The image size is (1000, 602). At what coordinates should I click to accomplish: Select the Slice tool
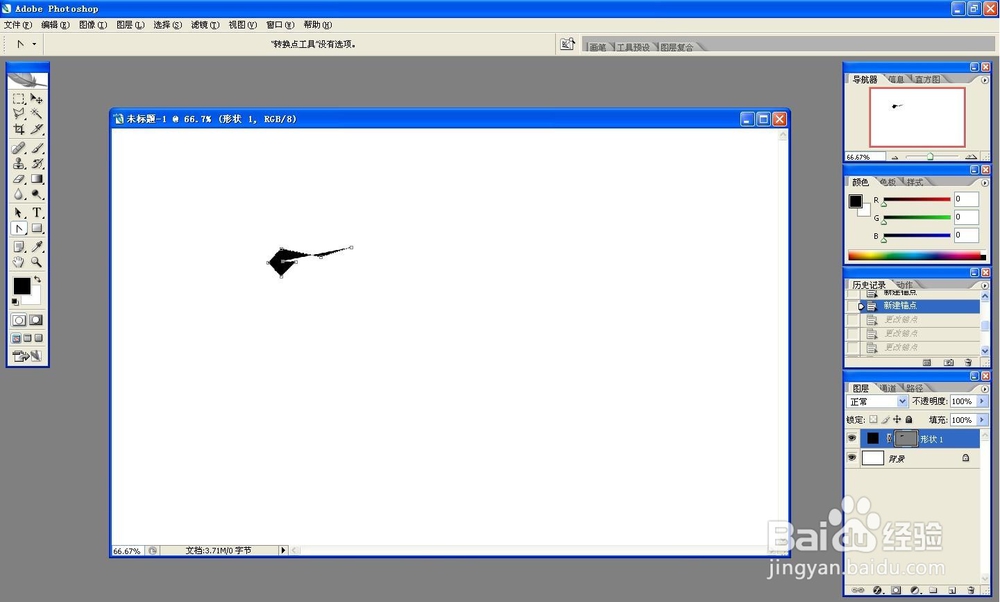click(x=36, y=129)
